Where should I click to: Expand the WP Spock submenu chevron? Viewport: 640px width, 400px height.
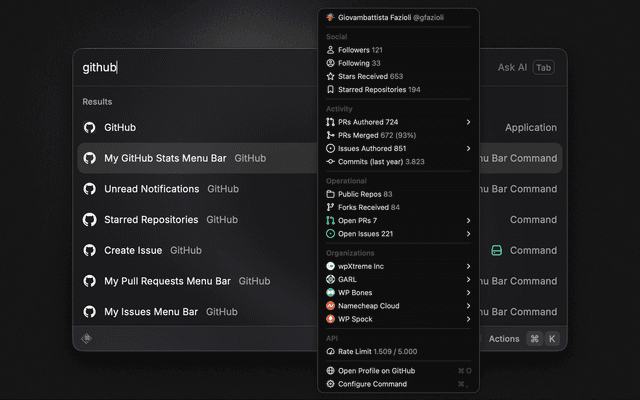click(x=468, y=319)
